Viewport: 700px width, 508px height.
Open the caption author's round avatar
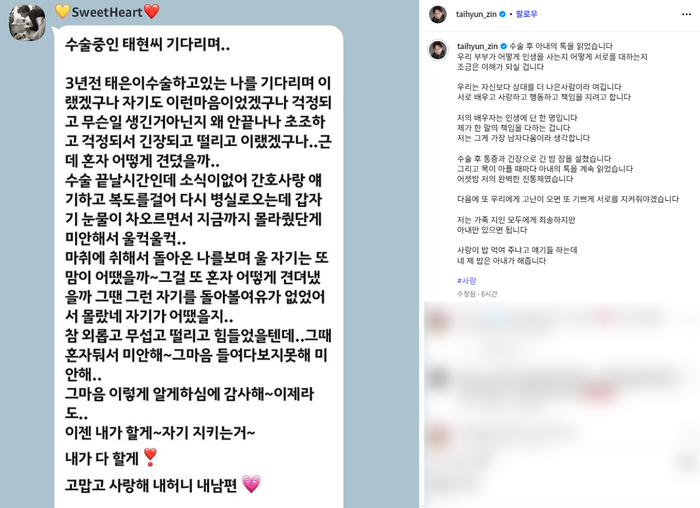click(438, 50)
